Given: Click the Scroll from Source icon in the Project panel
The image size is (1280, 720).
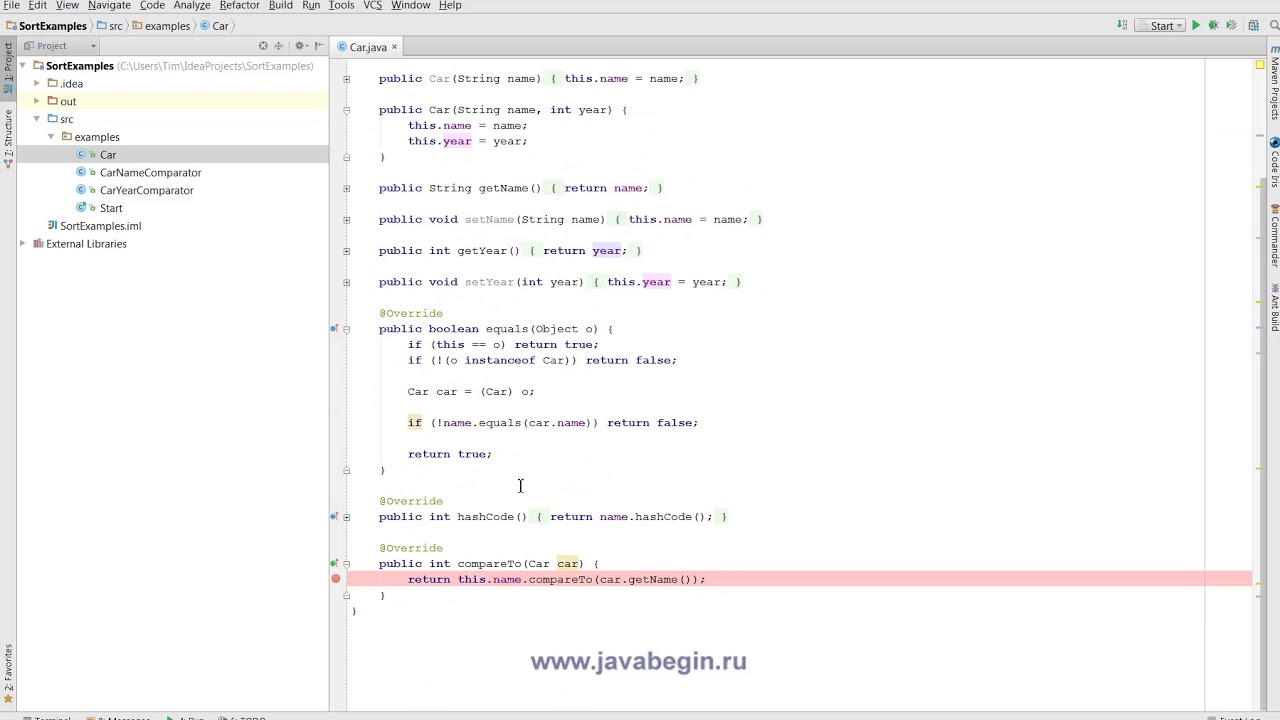Looking at the screenshot, I should 263,46.
